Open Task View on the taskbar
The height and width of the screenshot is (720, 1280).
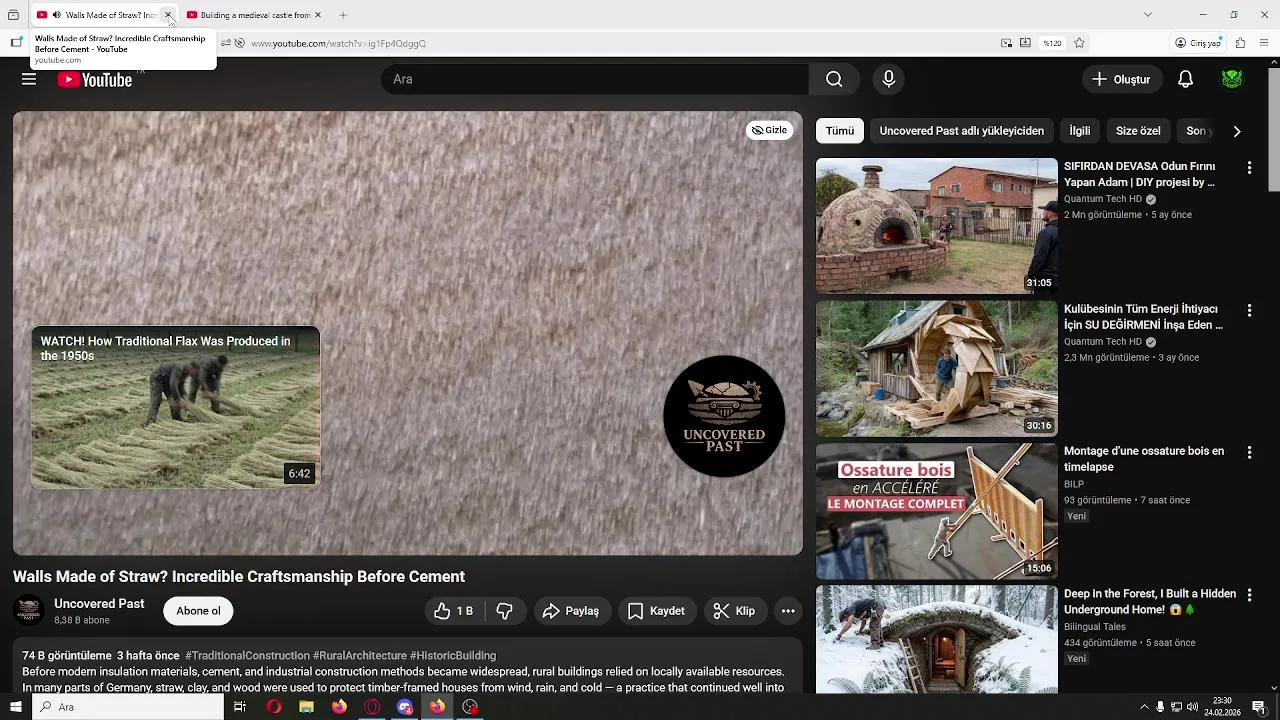coord(240,707)
